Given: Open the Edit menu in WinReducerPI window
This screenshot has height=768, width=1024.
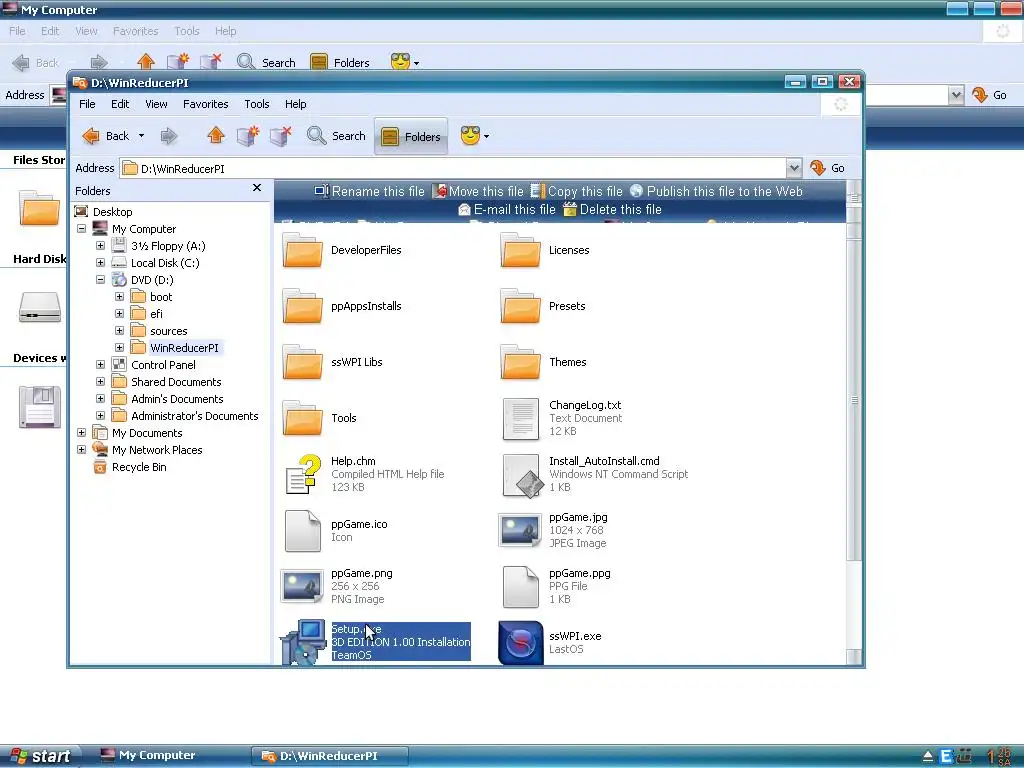Looking at the screenshot, I should (120, 104).
